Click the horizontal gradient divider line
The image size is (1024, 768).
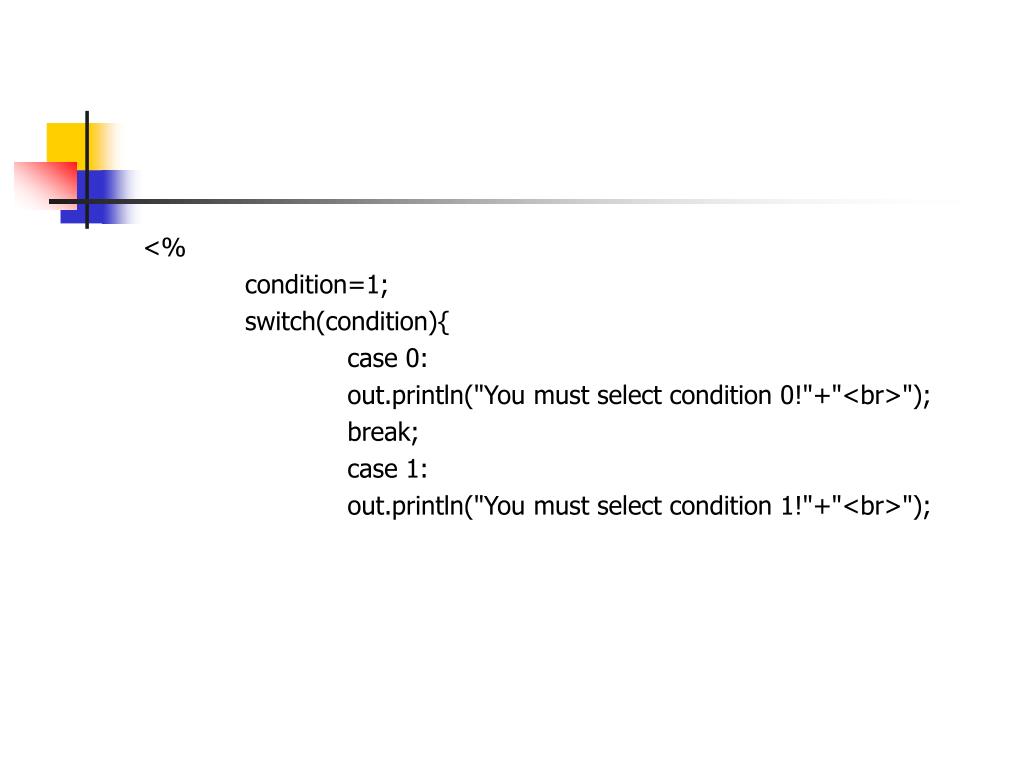tap(503, 201)
